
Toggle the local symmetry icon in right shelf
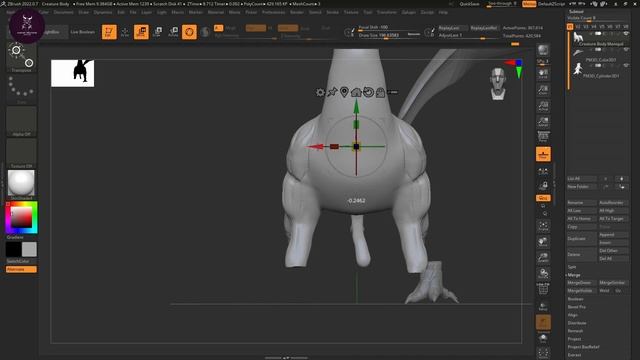[543, 171]
